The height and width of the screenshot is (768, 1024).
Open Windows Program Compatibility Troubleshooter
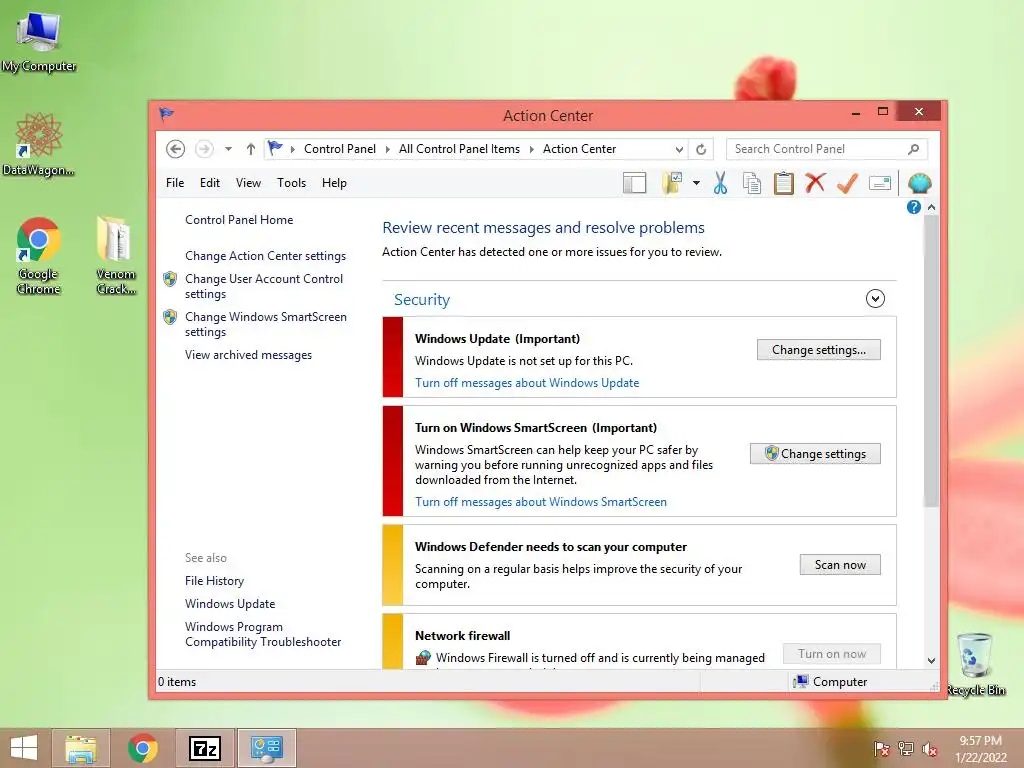pos(263,634)
